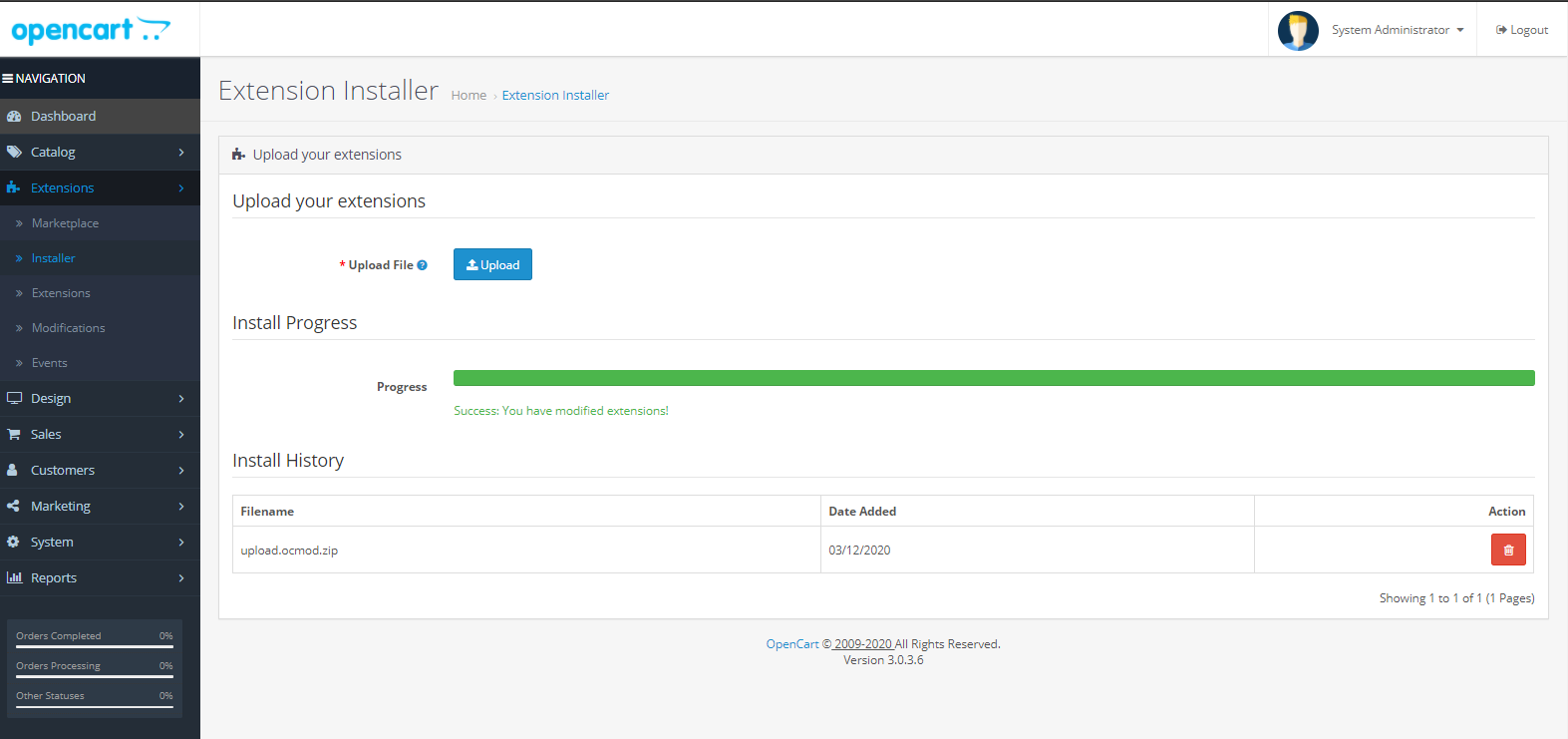The height and width of the screenshot is (739, 1568).
Task: Click the Upload File help question icon
Action: coord(423,265)
